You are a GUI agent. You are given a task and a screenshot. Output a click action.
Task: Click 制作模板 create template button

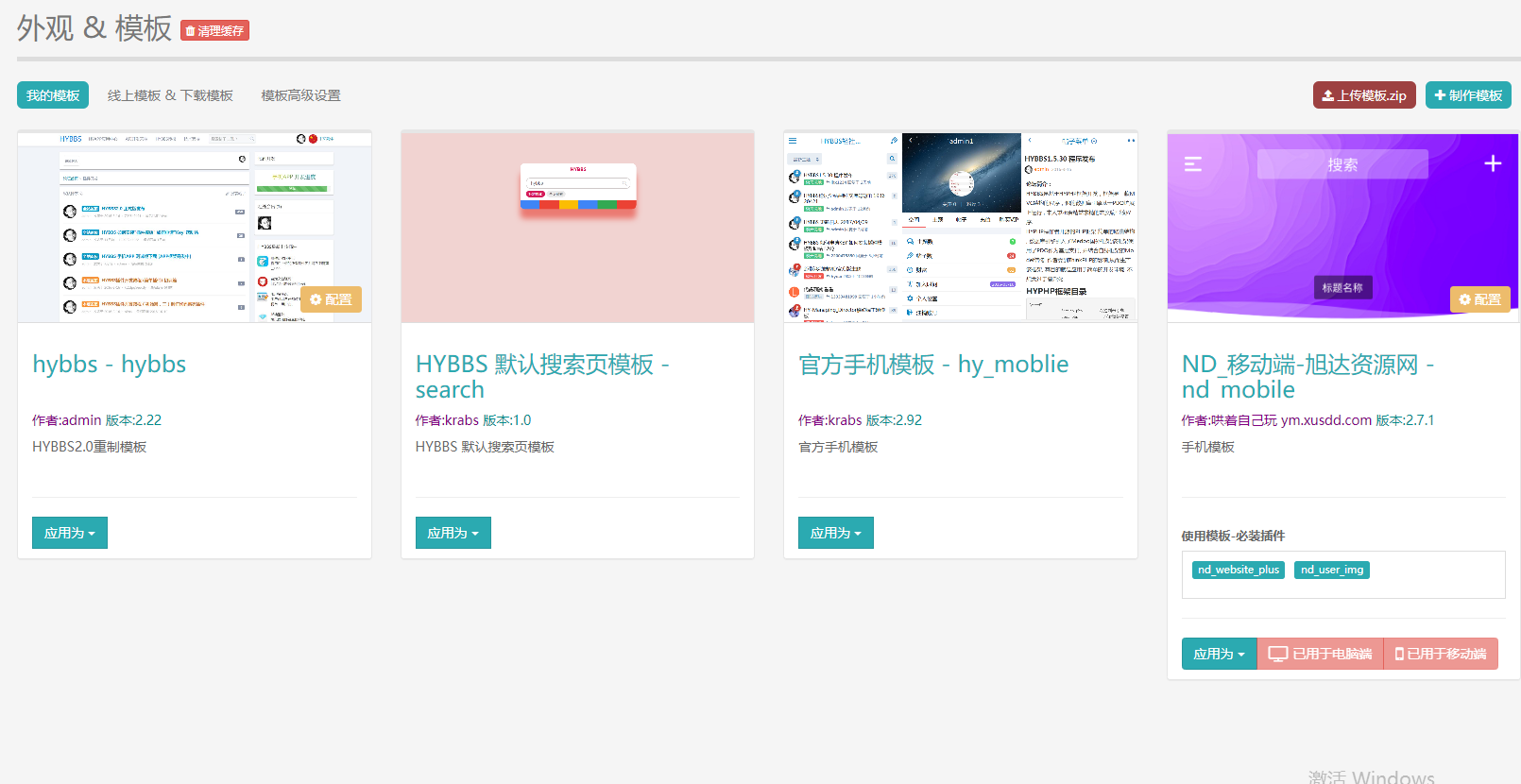point(1468,95)
